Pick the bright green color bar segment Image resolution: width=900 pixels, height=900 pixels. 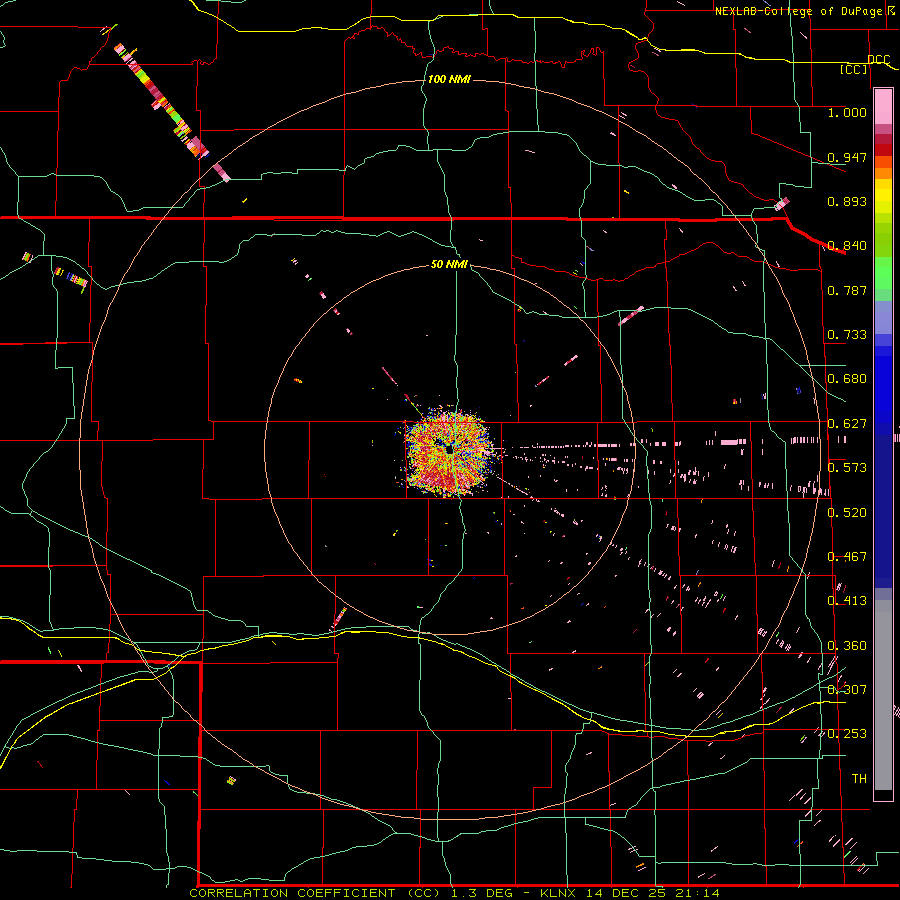point(883,273)
